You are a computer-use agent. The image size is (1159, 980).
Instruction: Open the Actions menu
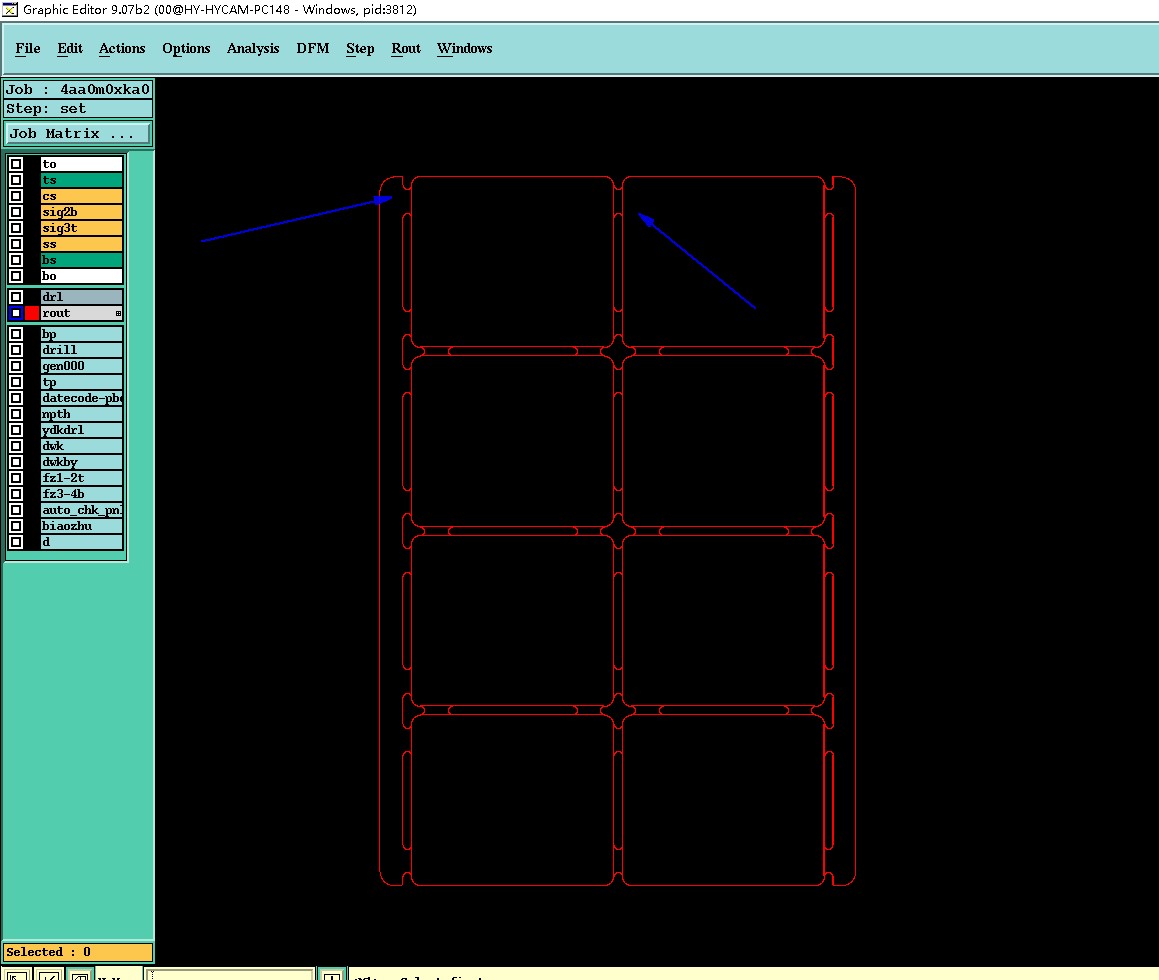122,49
